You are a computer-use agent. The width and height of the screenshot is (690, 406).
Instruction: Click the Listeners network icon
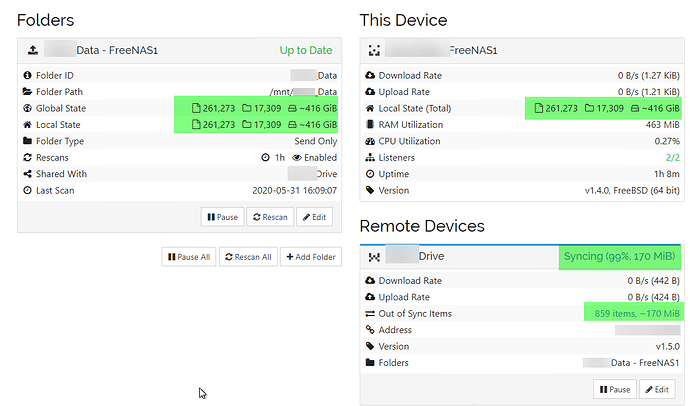(370, 157)
